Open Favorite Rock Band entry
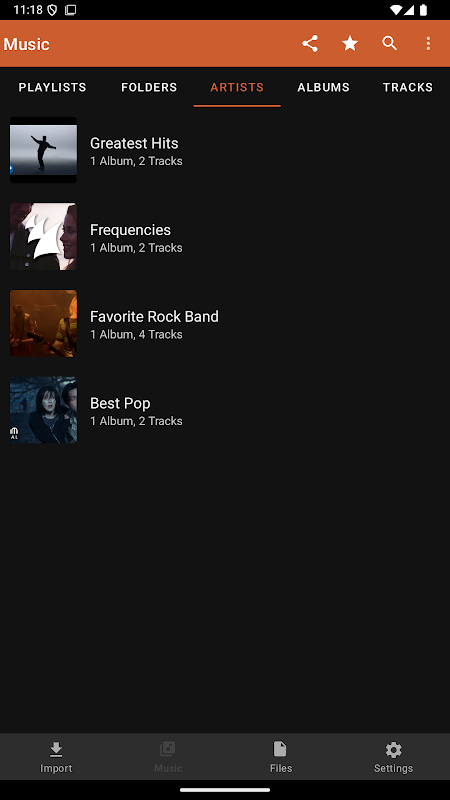Image resolution: width=450 pixels, height=800 pixels. tap(225, 323)
